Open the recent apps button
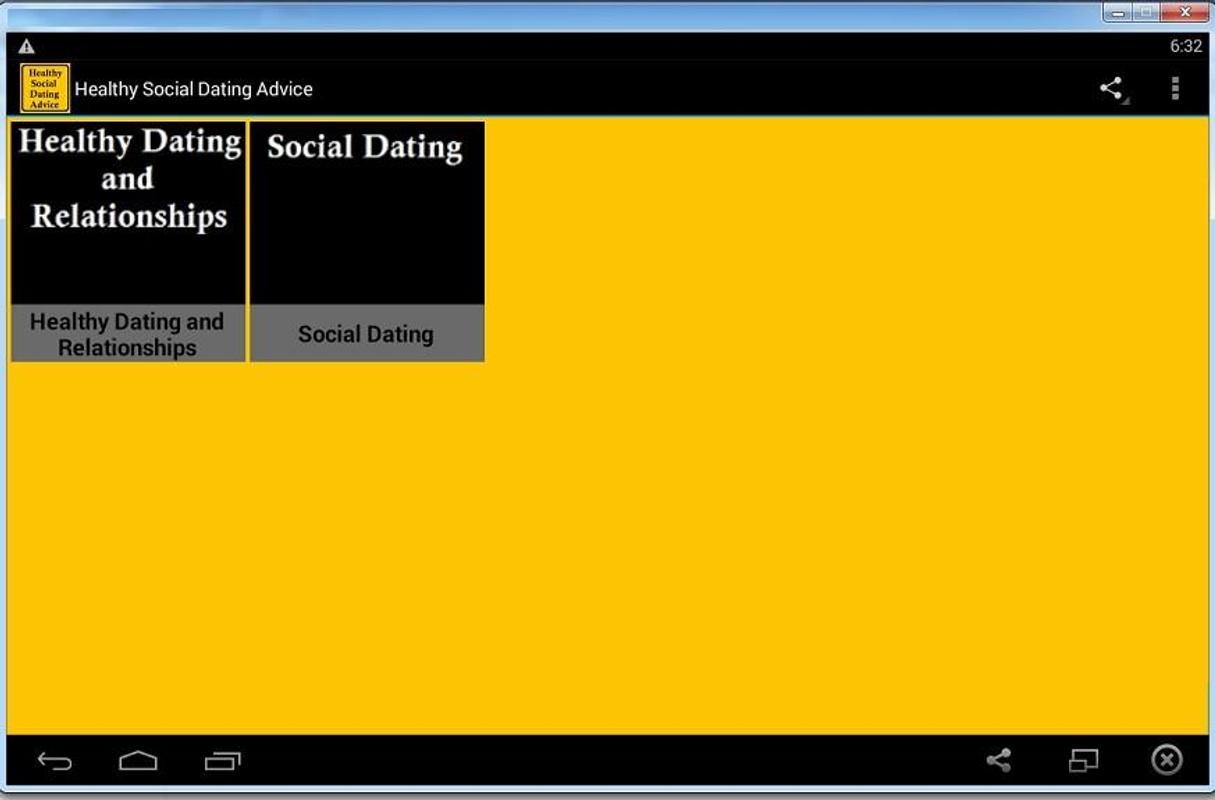Viewport: 1215px width, 800px height. click(x=222, y=762)
